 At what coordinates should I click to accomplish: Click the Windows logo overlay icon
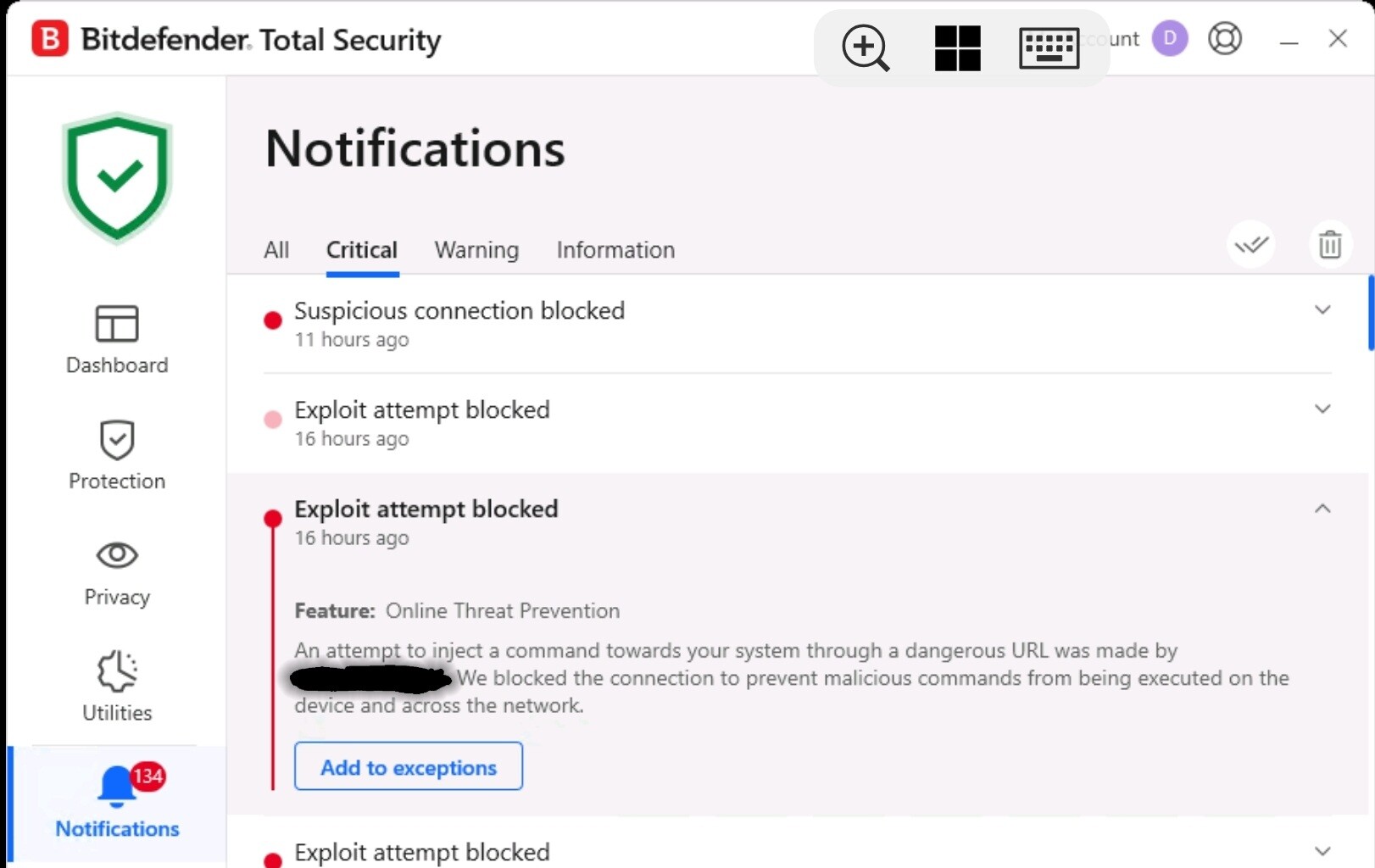click(957, 47)
